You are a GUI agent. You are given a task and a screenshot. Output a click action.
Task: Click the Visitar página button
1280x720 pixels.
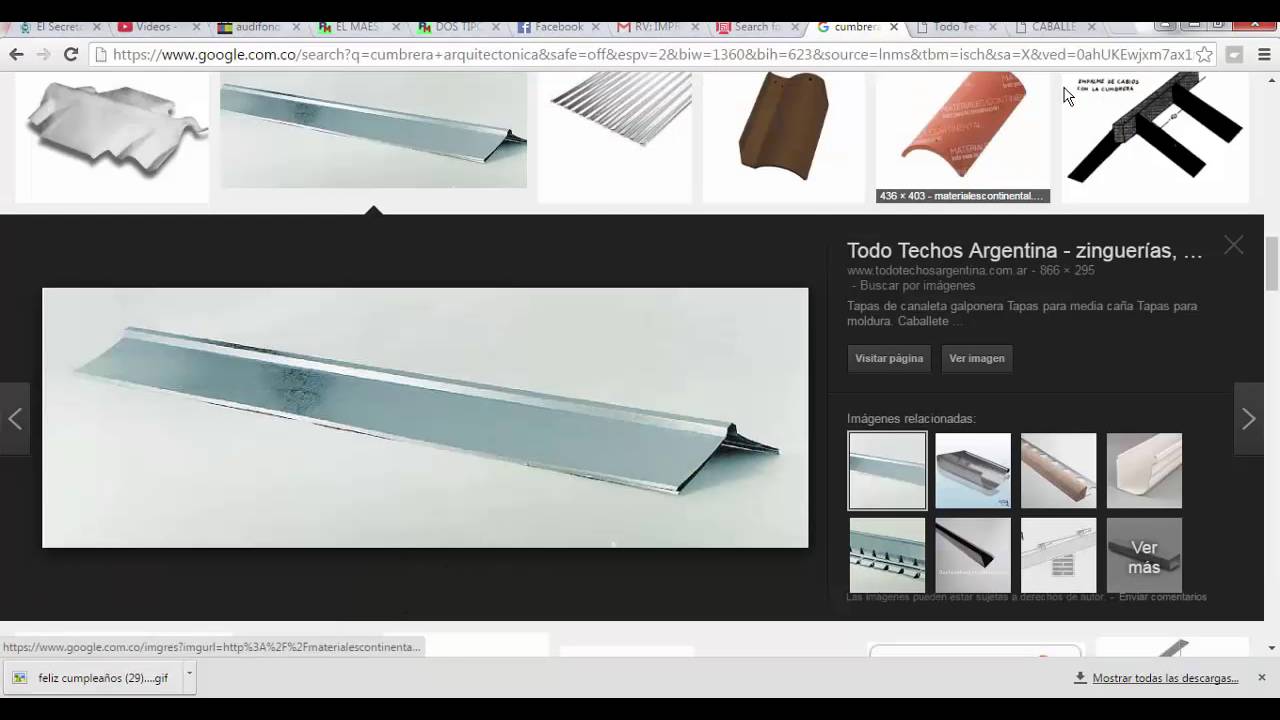pos(889,358)
